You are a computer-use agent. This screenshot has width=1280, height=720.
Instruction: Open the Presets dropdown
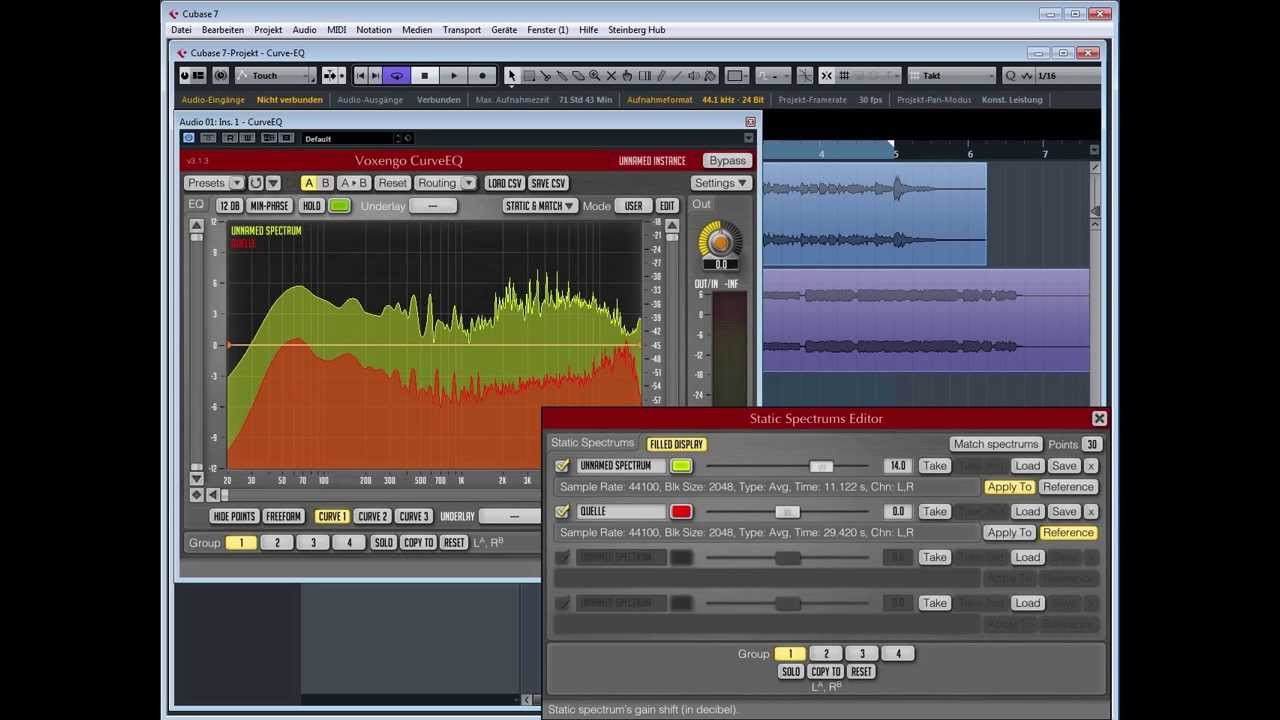(214, 183)
